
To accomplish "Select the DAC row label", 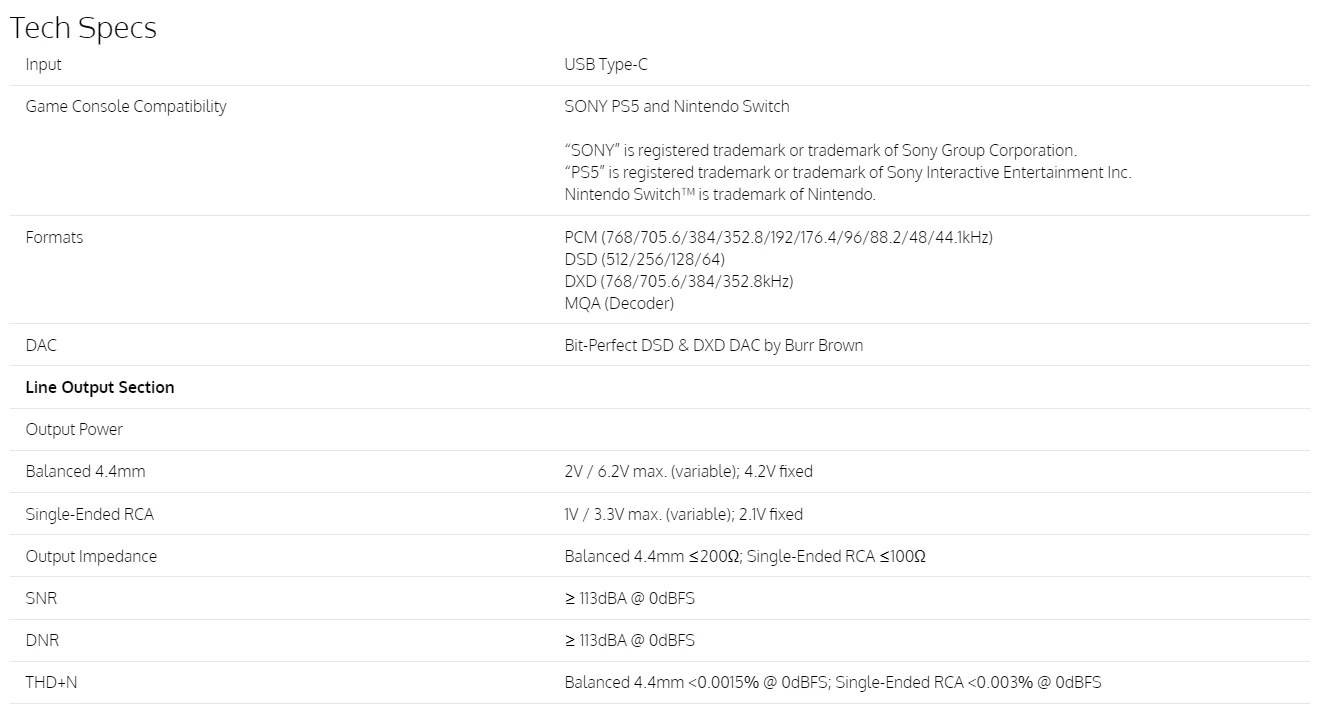I will point(41,346).
